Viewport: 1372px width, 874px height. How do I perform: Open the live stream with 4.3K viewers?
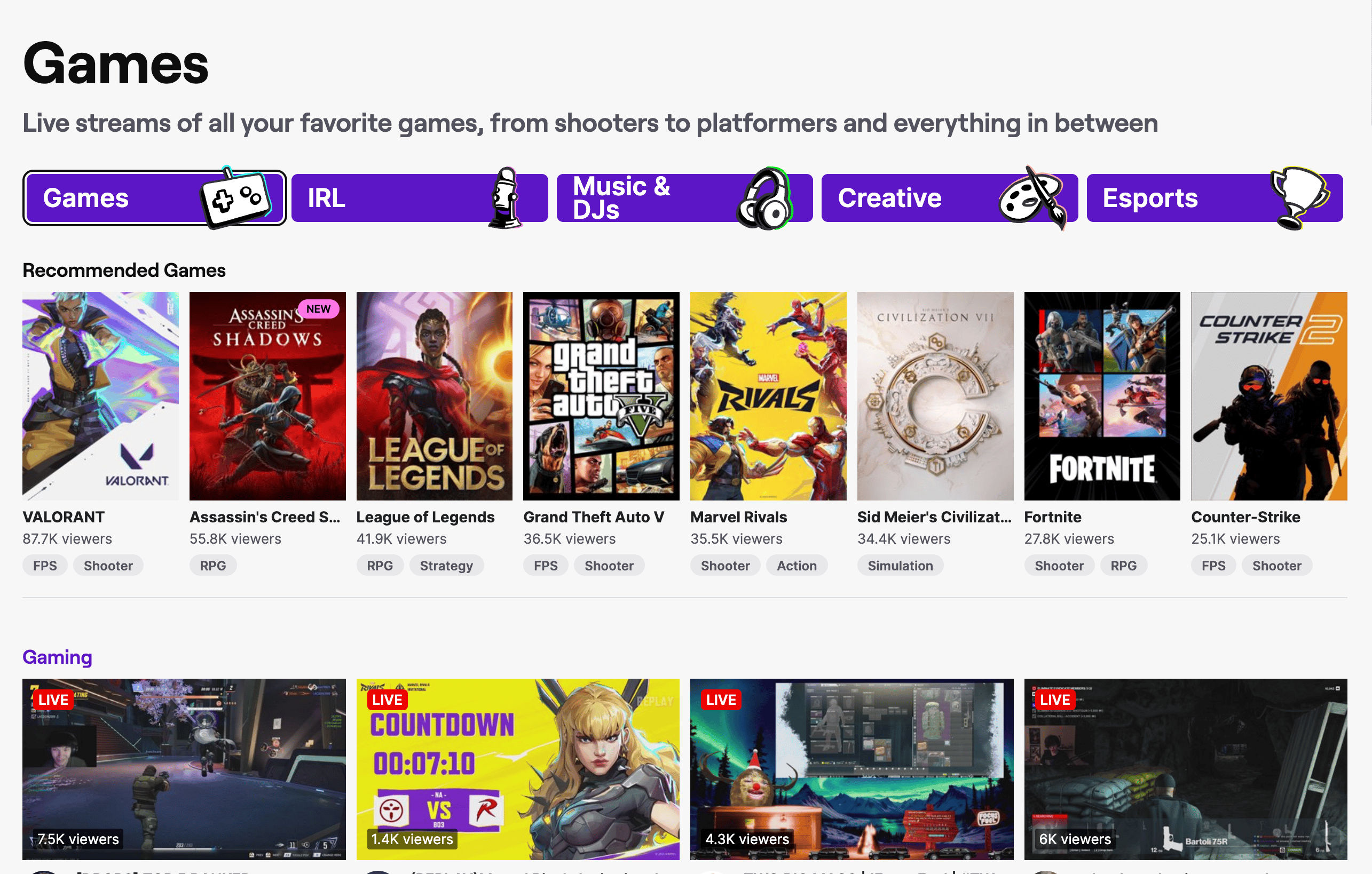(x=851, y=769)
